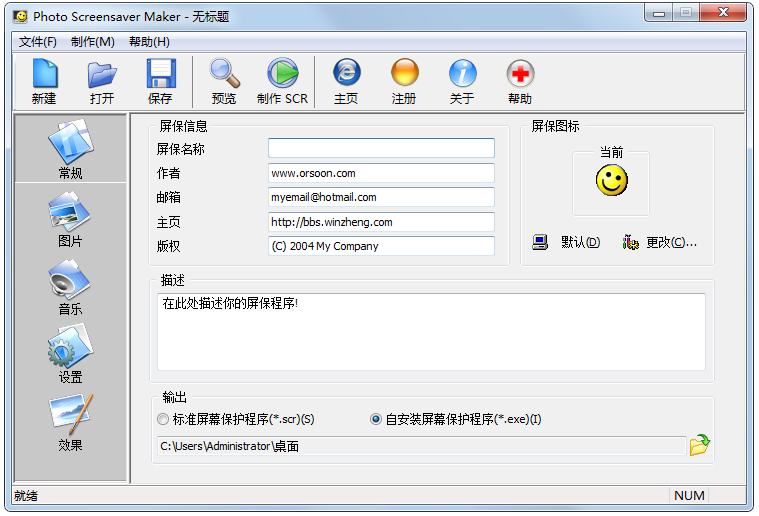
Task: Click the 更改(C)... change icon button
Action: [x=659, y=242]
